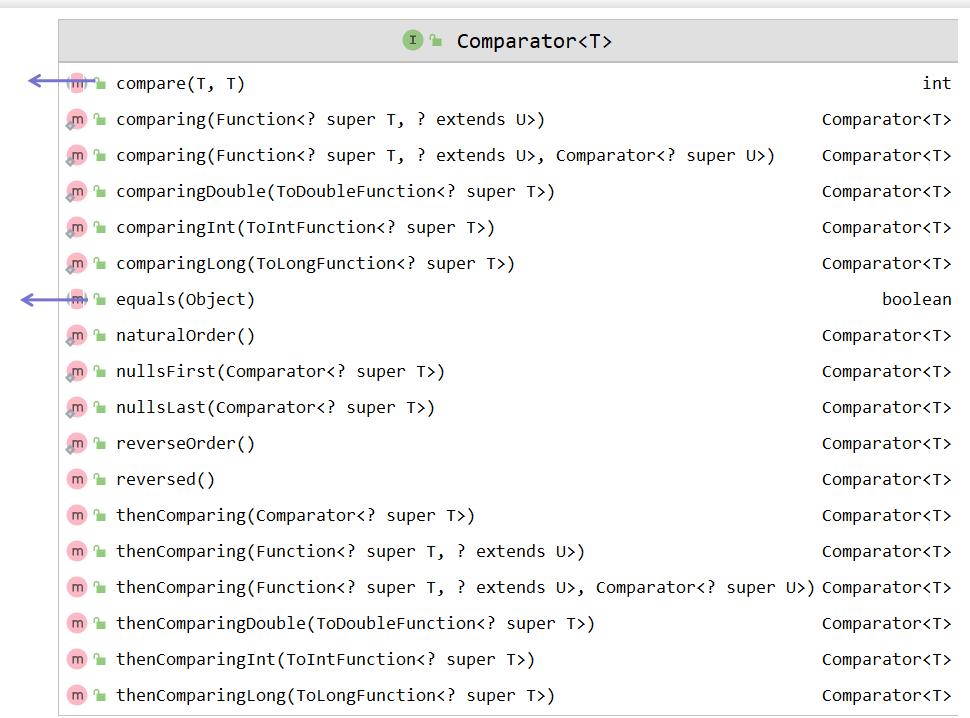
Task: Click method icon of comparingInt row
Action: tap(77, 227)
